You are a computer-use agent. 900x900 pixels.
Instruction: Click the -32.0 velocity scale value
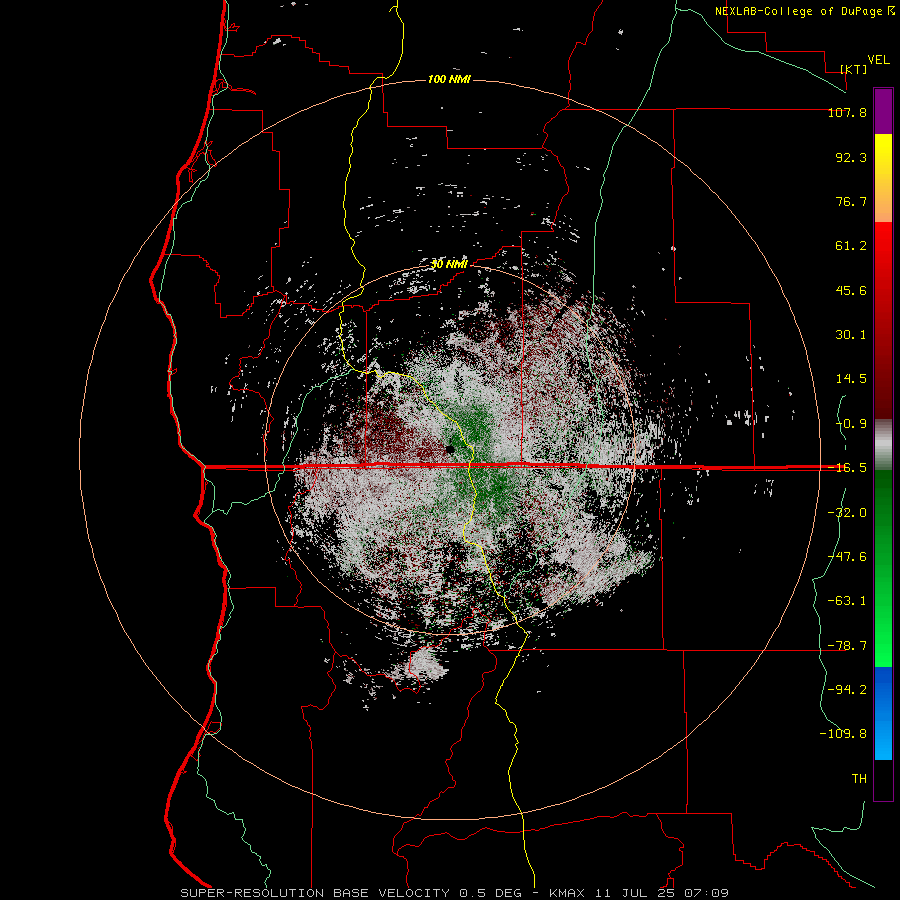(x=847, y=512)
